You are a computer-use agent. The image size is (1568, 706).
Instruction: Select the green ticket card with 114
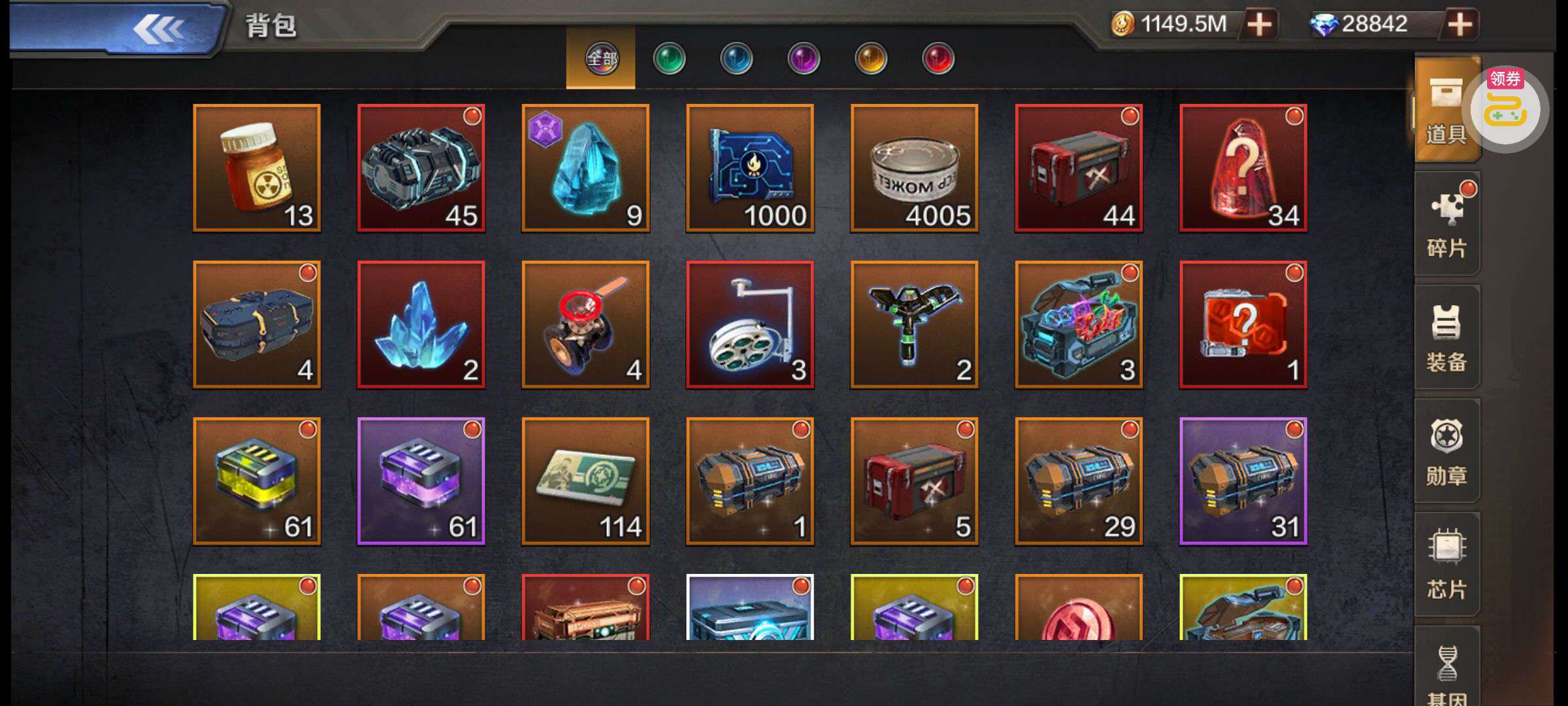pos(585,481)
